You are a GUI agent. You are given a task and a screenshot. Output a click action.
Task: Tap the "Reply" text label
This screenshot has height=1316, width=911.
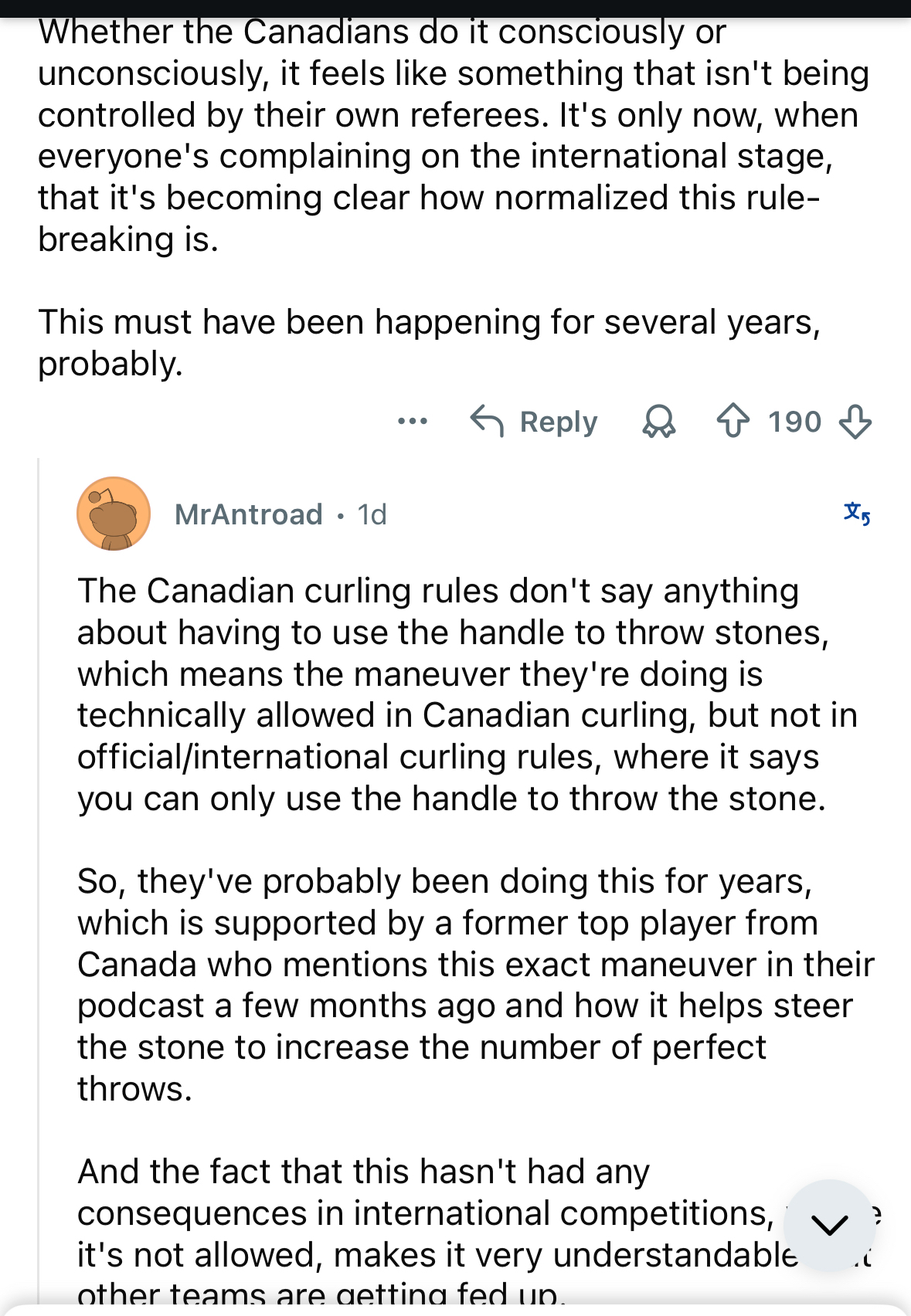pyautogui.click(x=558, y=422)
